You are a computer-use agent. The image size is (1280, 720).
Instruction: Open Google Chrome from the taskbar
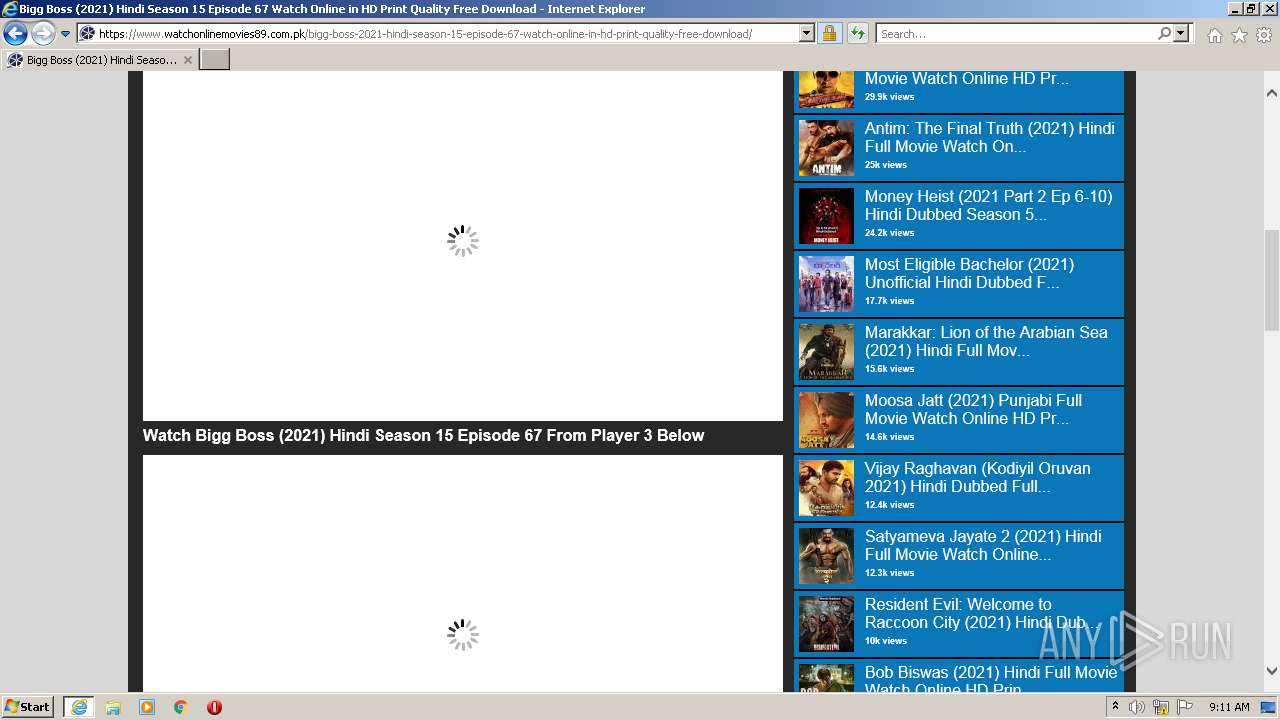180,707
